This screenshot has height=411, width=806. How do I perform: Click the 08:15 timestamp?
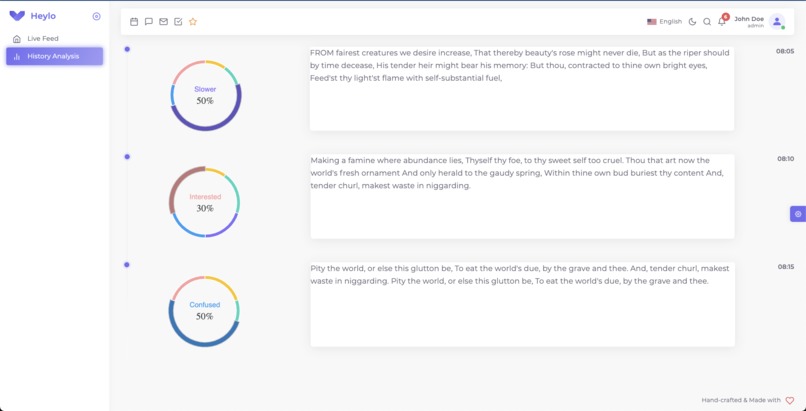[785, 267]
